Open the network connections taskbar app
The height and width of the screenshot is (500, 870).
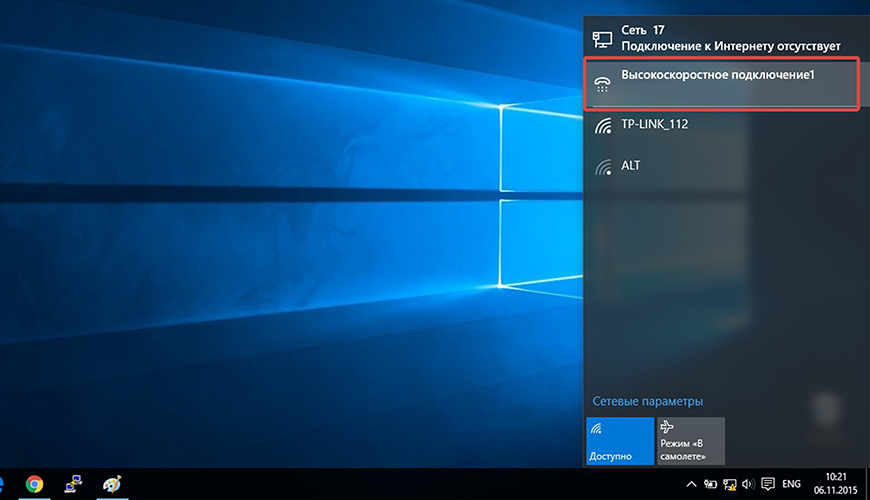point(73,484)
